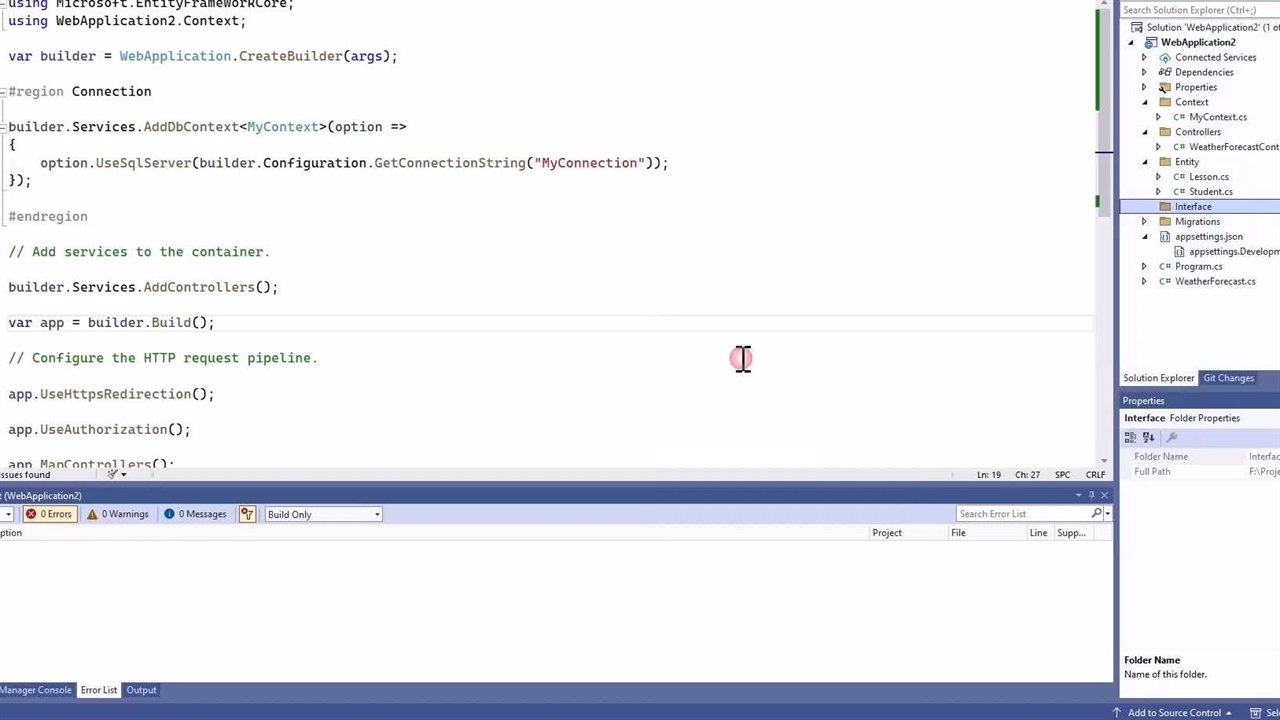Switch to the Output tab
The height and width of the screenshot is (720, 1280).
coord(141,690)
